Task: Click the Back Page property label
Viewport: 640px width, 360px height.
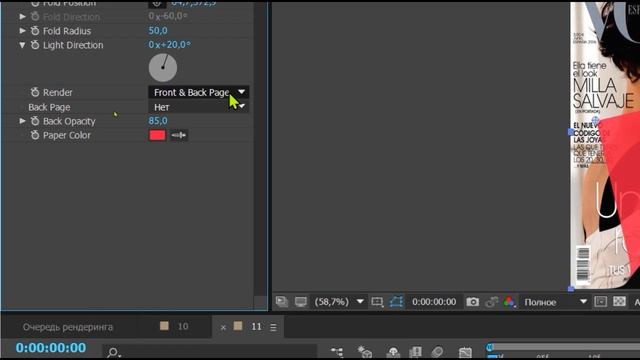Action: click(49, 107)
